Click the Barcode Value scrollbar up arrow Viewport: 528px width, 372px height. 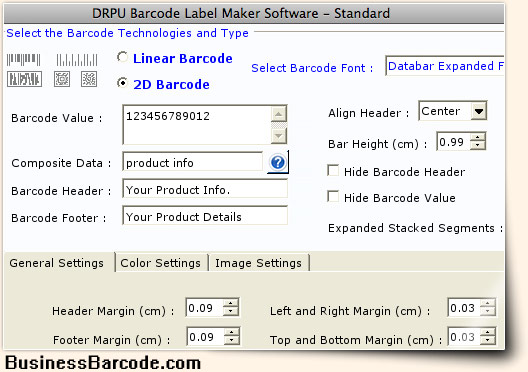tap(278, 114)
